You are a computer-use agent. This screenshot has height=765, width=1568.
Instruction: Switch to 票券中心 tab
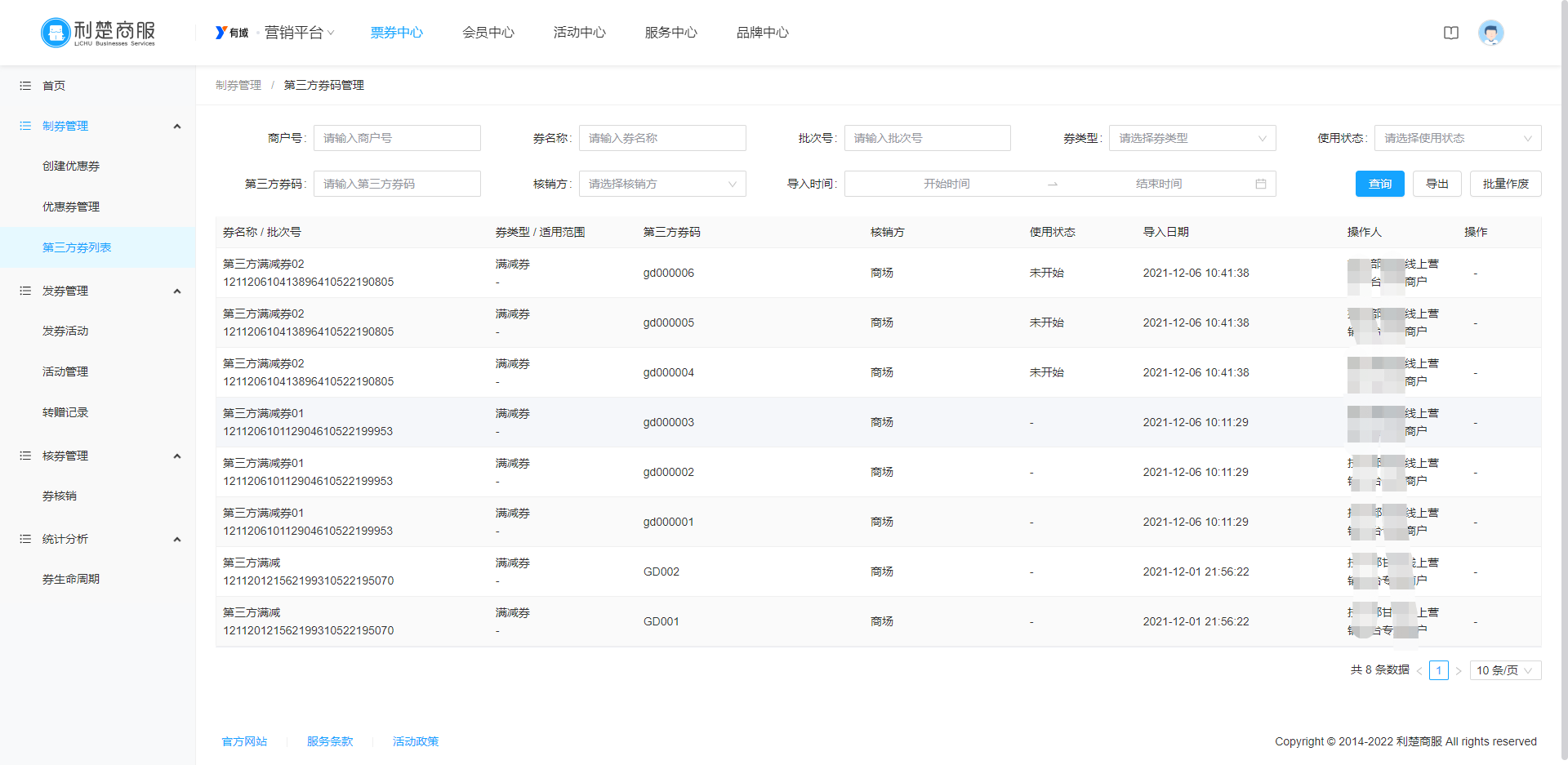[x=397, y=33]
